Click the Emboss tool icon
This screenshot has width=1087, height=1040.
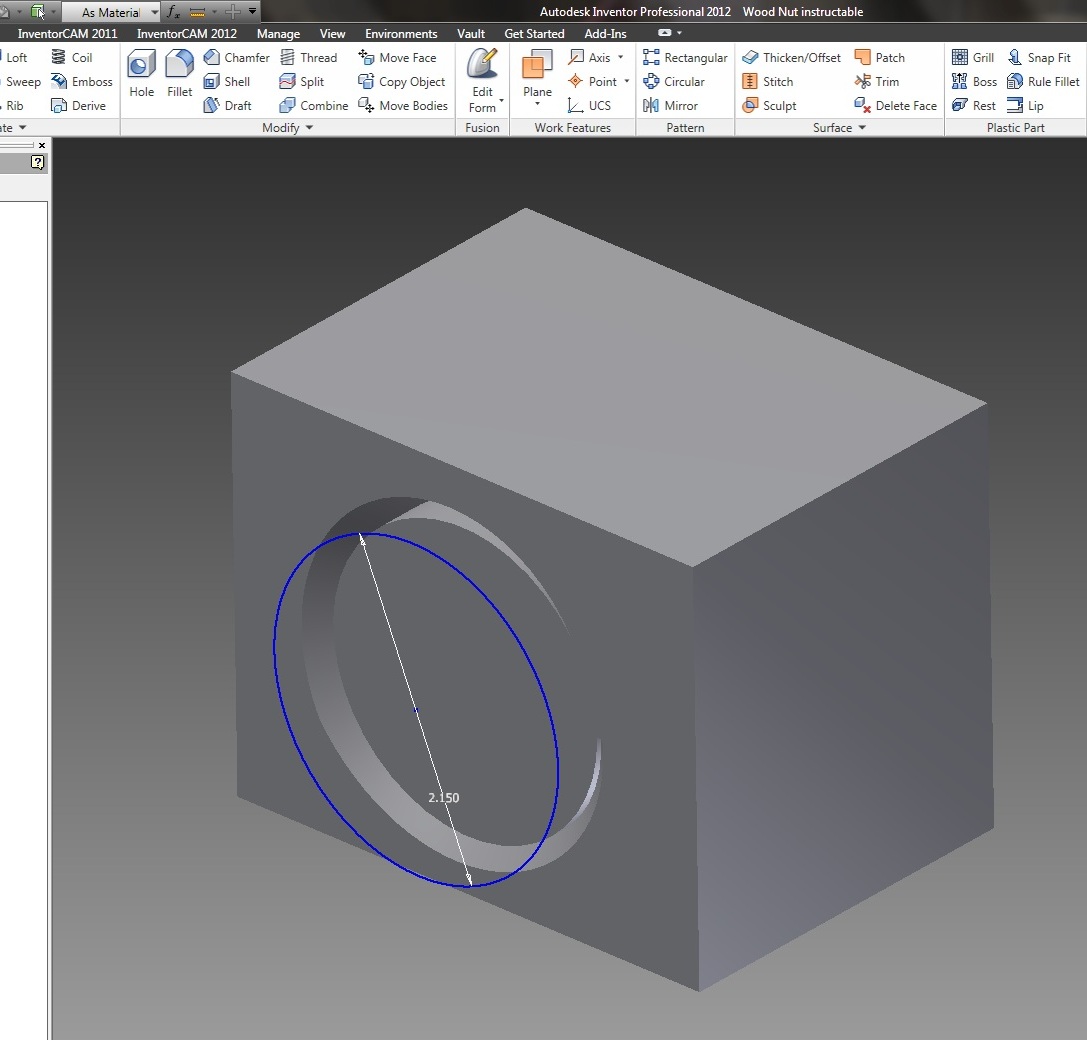[x=59, y=82]
